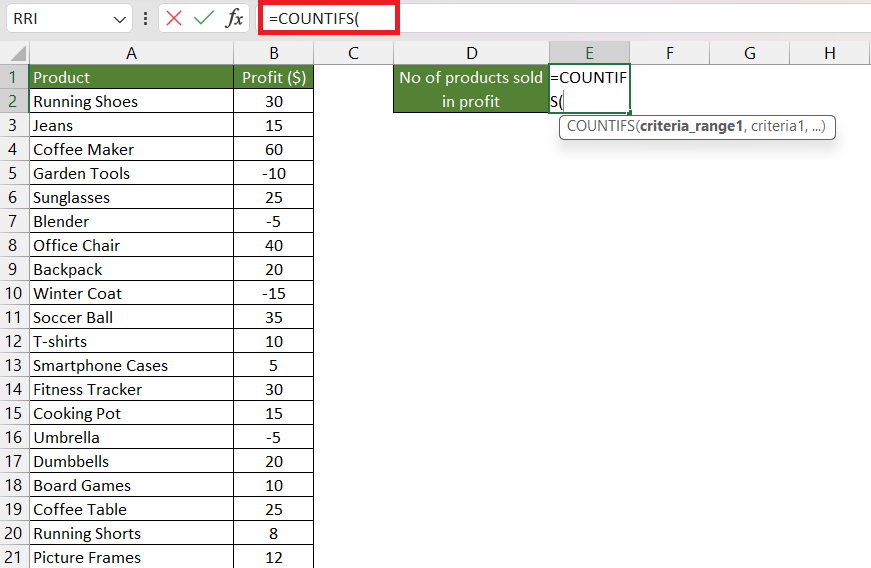Click the Select All corner triangle

click(x=18, y=53)
